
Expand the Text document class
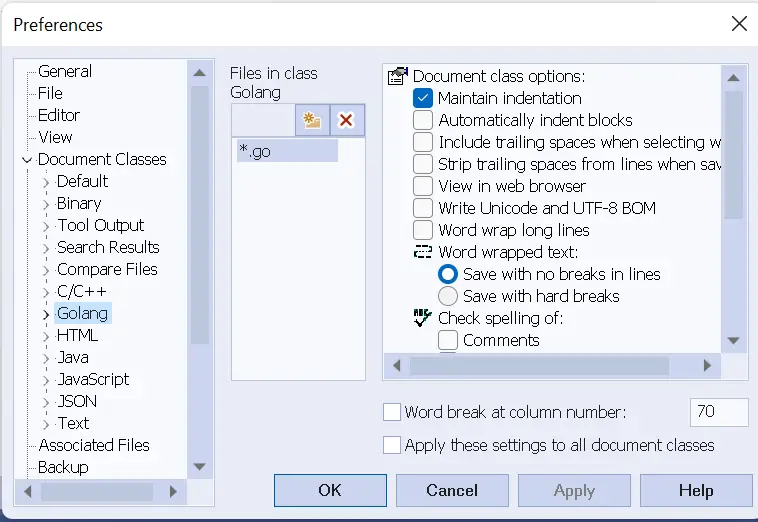[46, 424]
